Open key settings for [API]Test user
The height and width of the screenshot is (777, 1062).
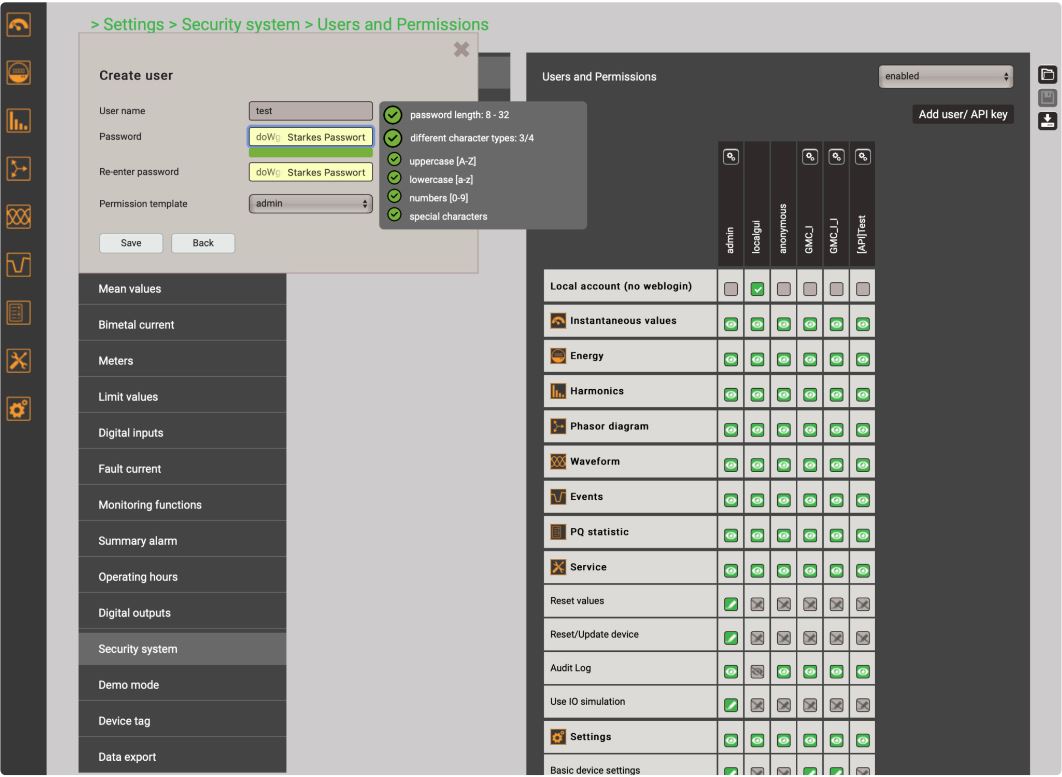pyautogui.click(x=863, y=157)
